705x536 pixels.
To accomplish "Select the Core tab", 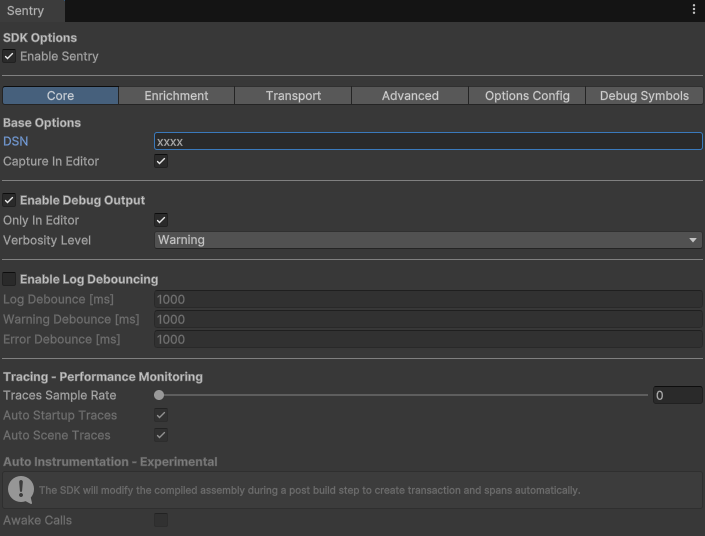I will tap(60, 96).
